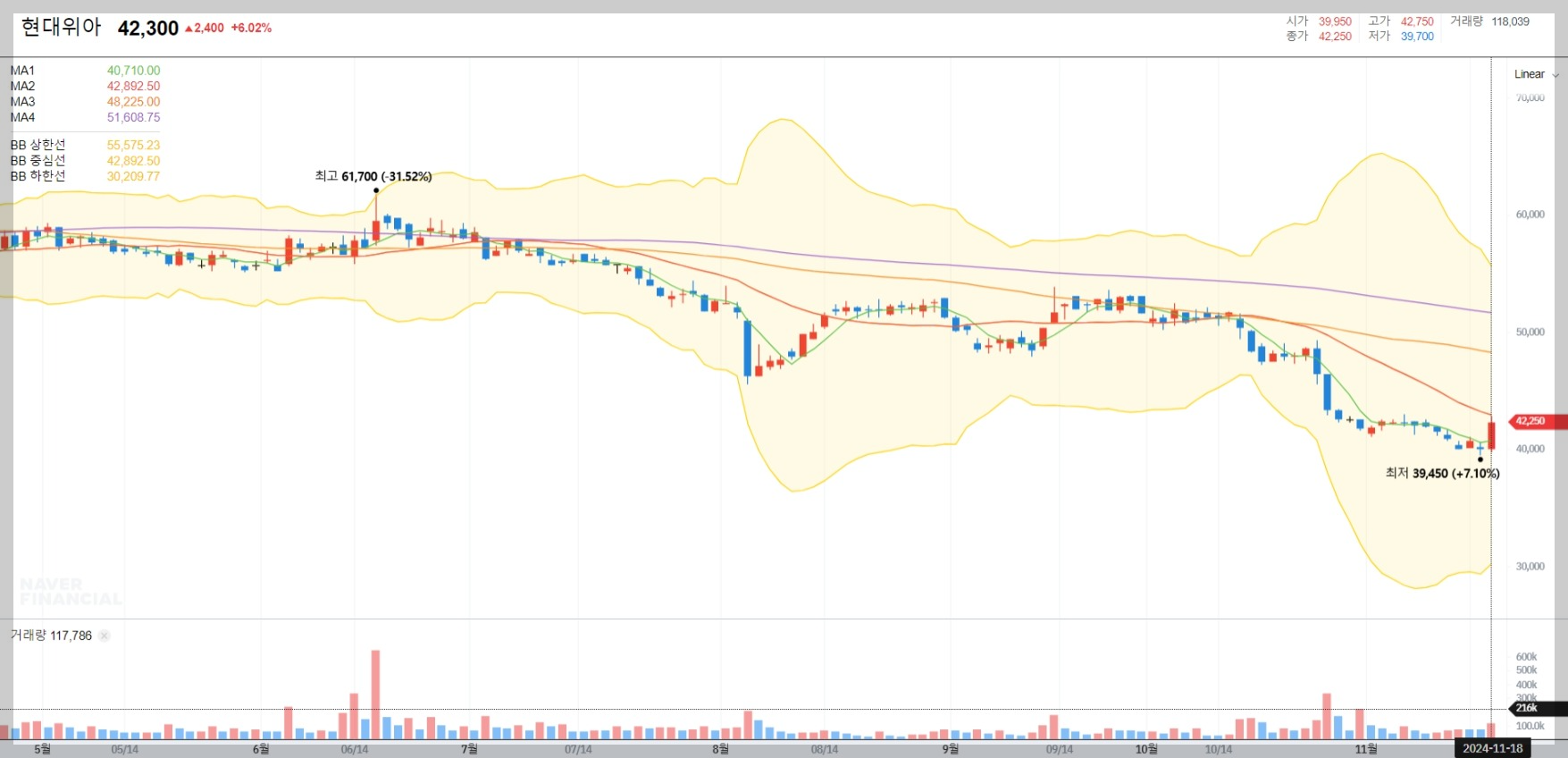
Task: Click the 10월 date axis label
Action: [x=1146, y=749]
